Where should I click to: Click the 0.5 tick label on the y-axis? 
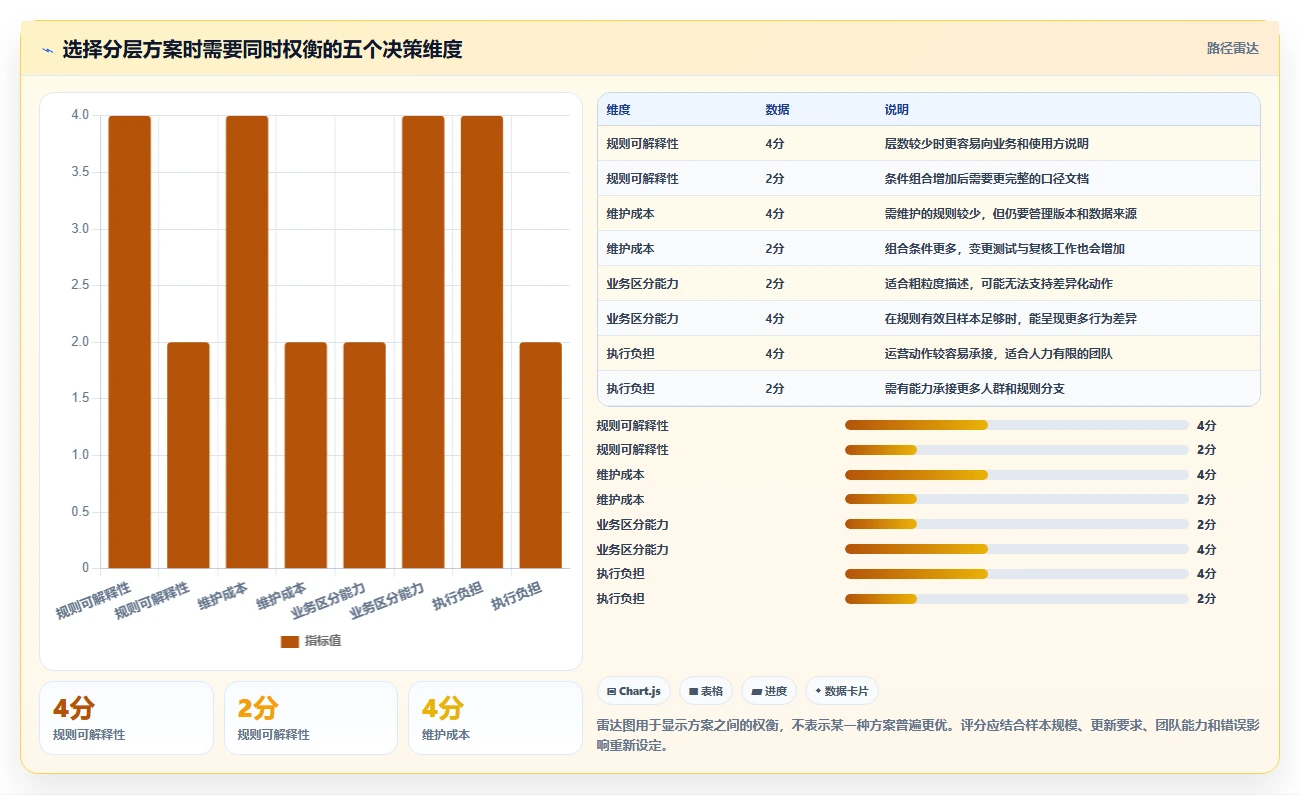pyautogui.click(x=80, y=512)
